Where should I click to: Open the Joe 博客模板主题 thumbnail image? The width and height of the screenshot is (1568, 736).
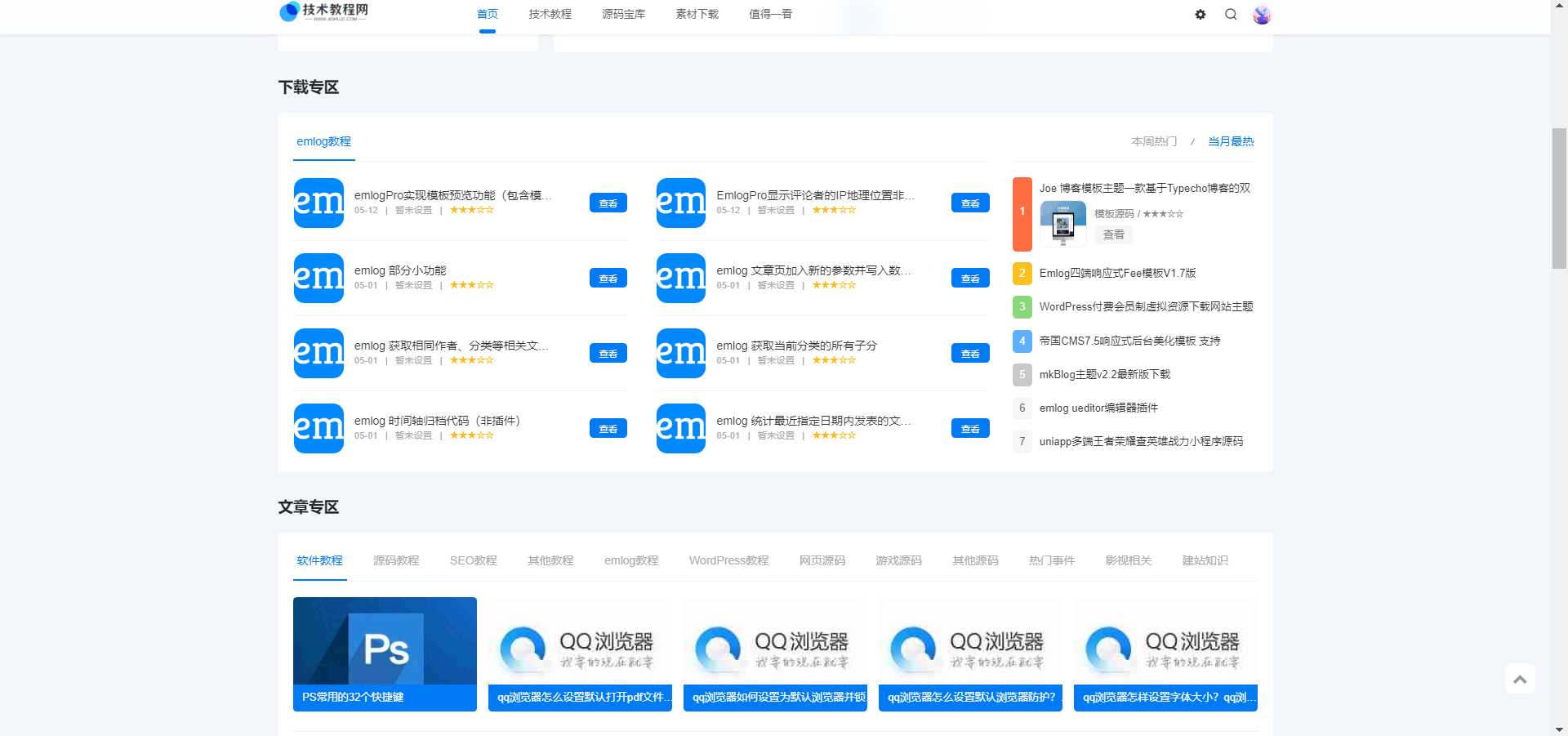[1062, 223]
